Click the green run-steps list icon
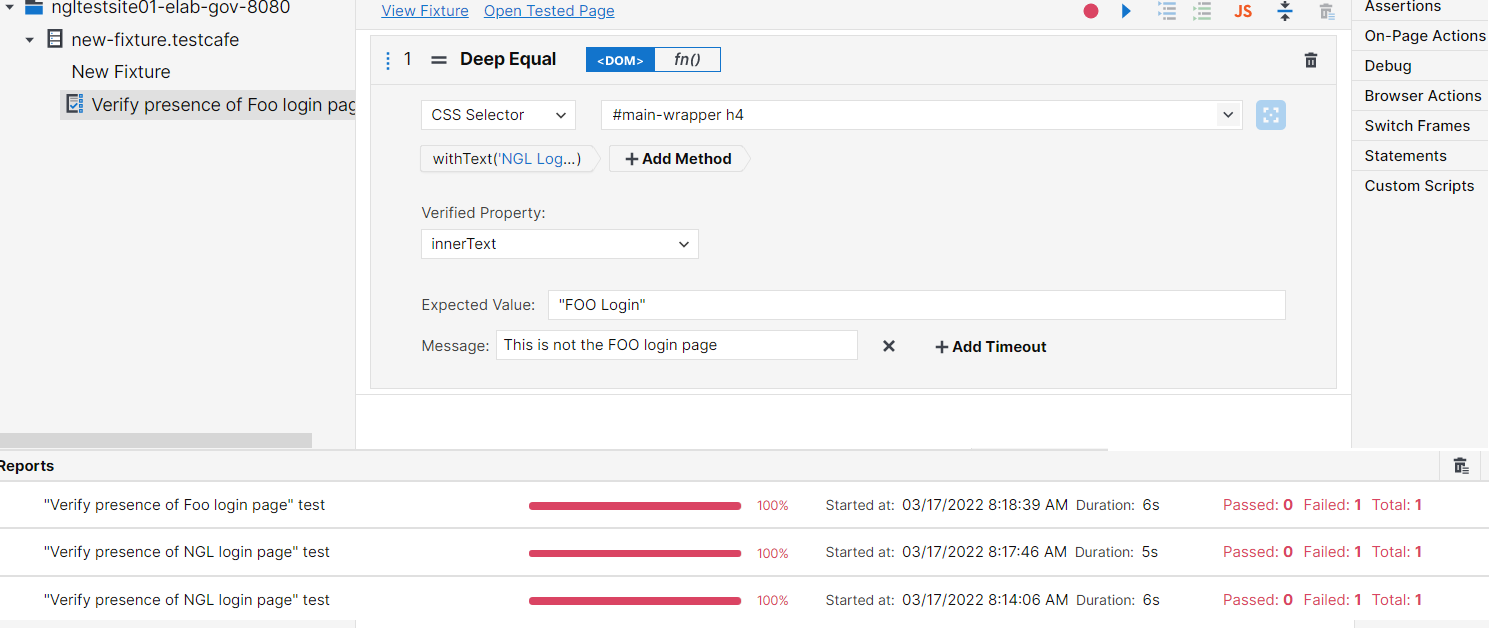 coord(1202,11)
